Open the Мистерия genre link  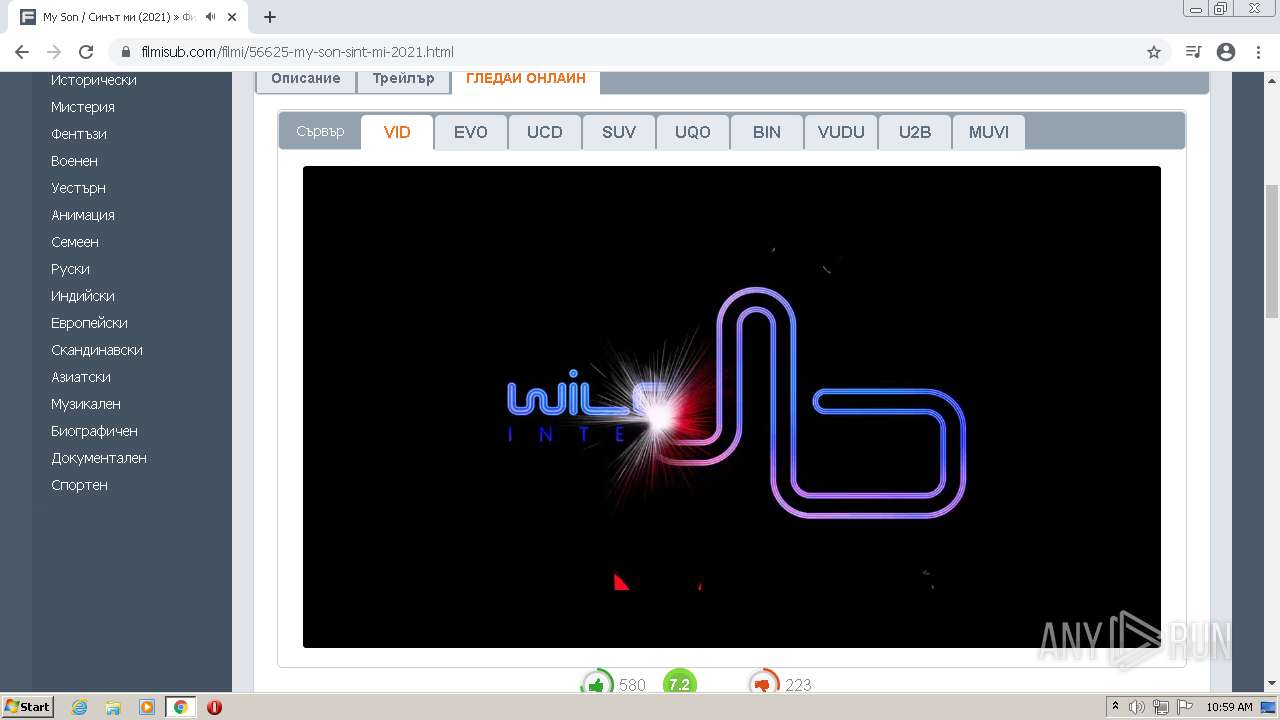[x=83, y=107]
